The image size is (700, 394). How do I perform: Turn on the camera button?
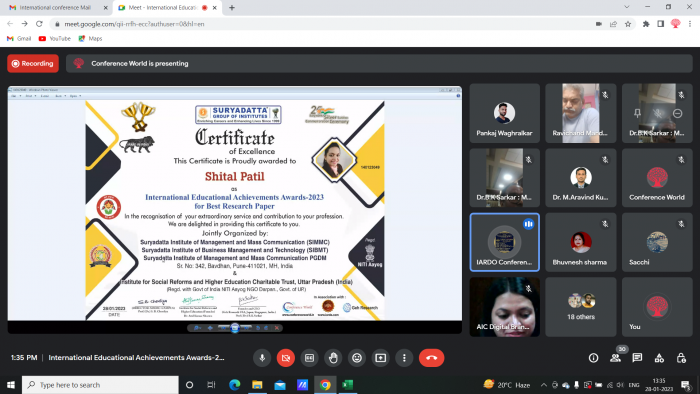click(x=286, y=358)
